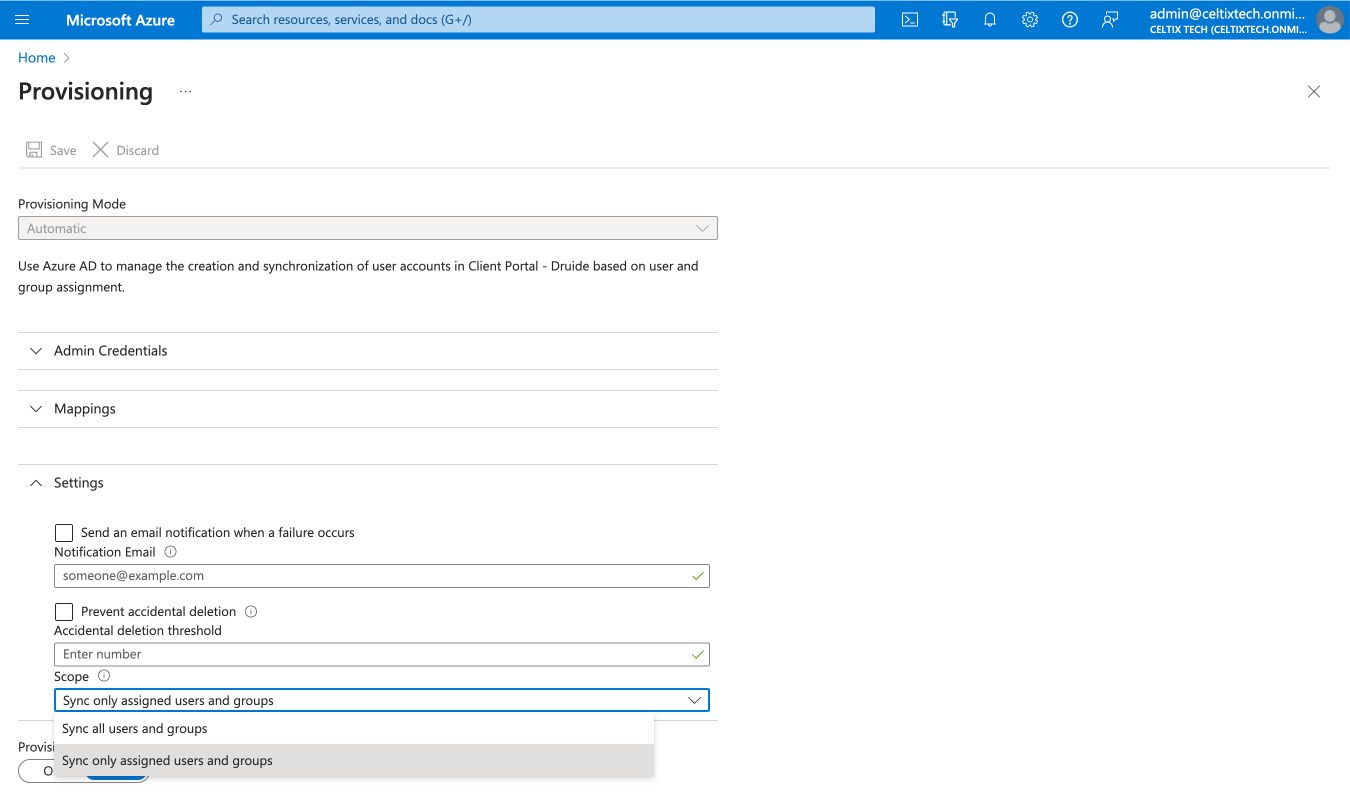The height and width of the screenshot is (796, 1350).
Task: Click the info icon next to Scope
Action: pos(104,676)
